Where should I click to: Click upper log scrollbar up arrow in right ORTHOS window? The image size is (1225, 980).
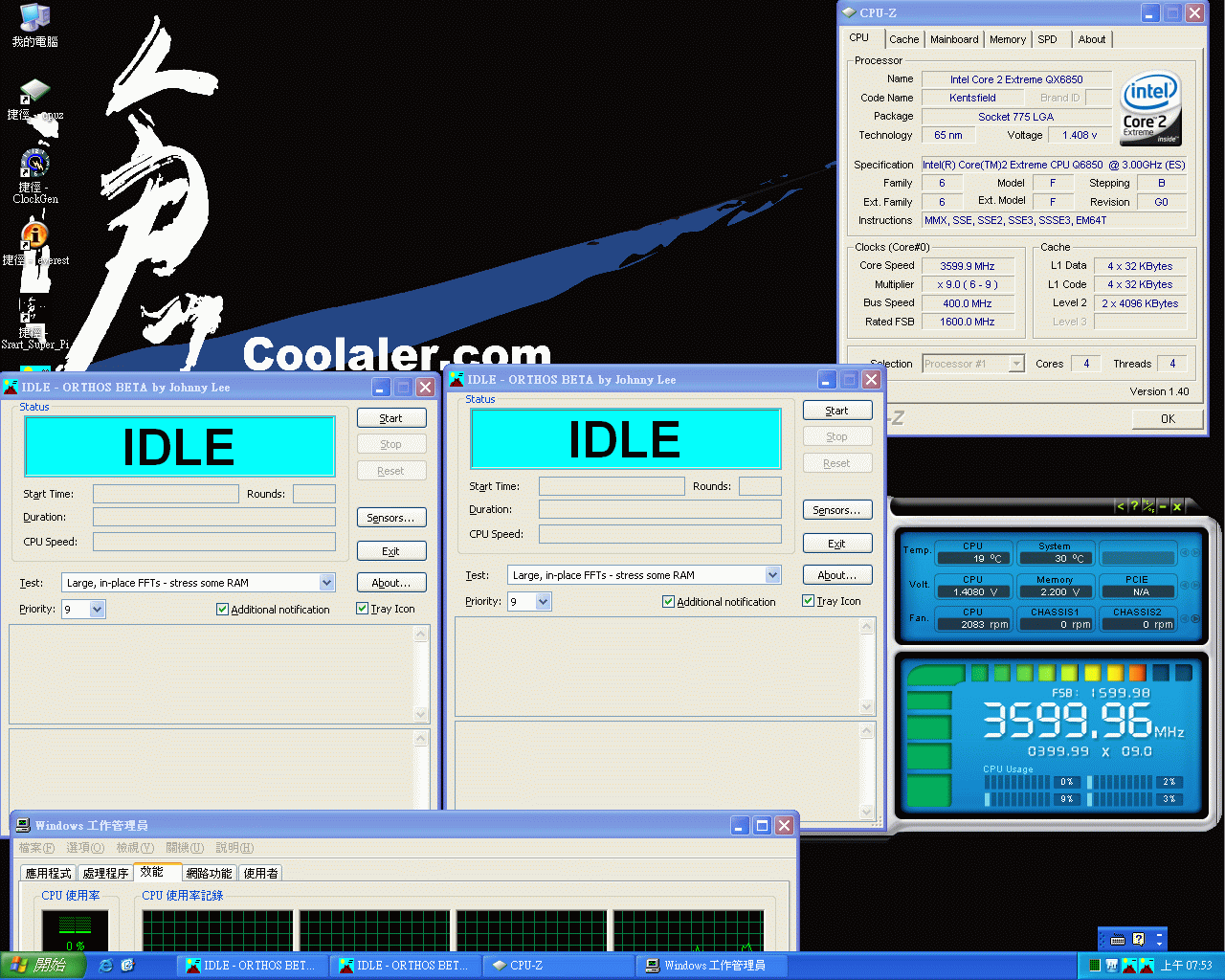pos(866,627)
